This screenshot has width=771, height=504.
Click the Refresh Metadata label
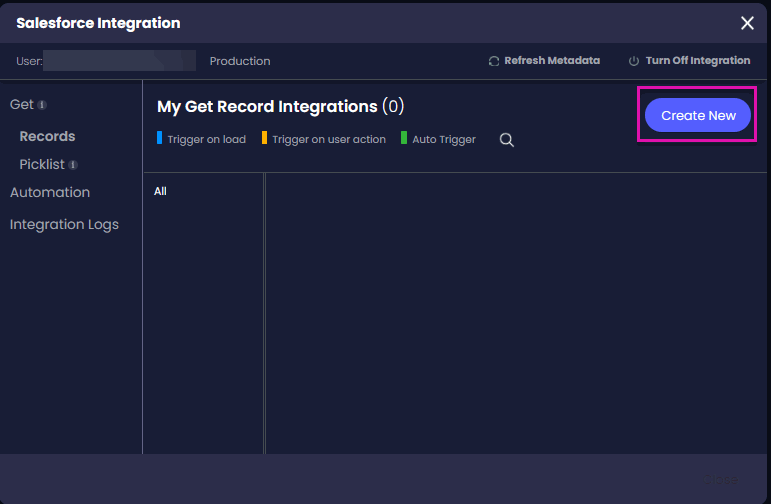point(552,60)
